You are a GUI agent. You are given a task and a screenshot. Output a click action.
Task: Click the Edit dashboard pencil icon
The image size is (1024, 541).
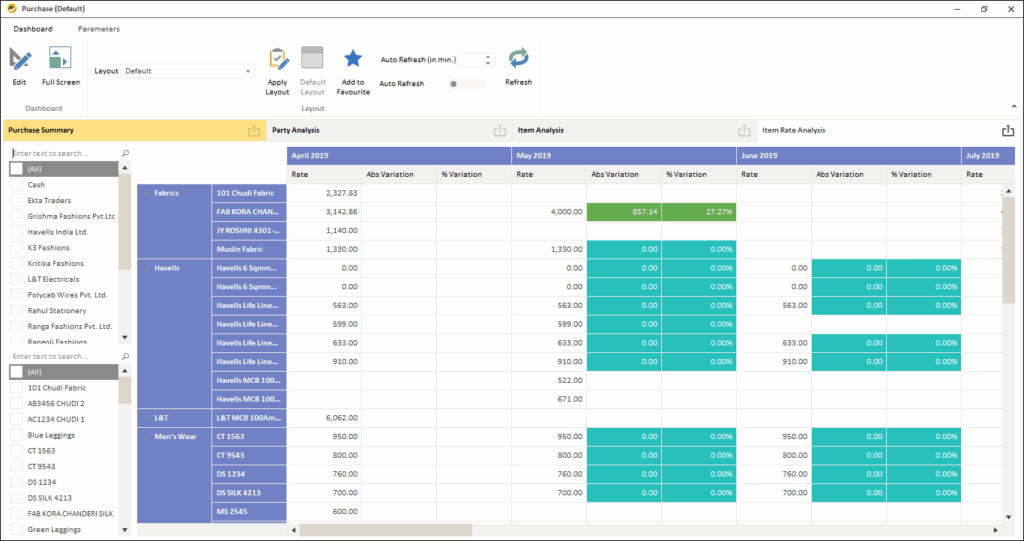click(19, 59)
